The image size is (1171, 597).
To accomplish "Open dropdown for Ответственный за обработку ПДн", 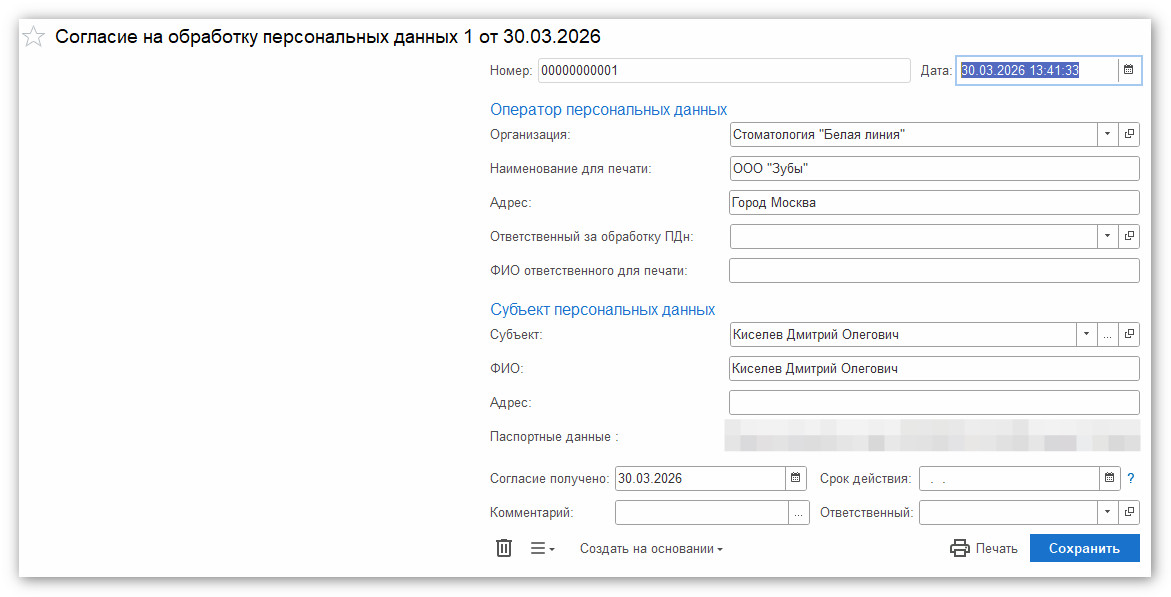I will pos(1107,236).
